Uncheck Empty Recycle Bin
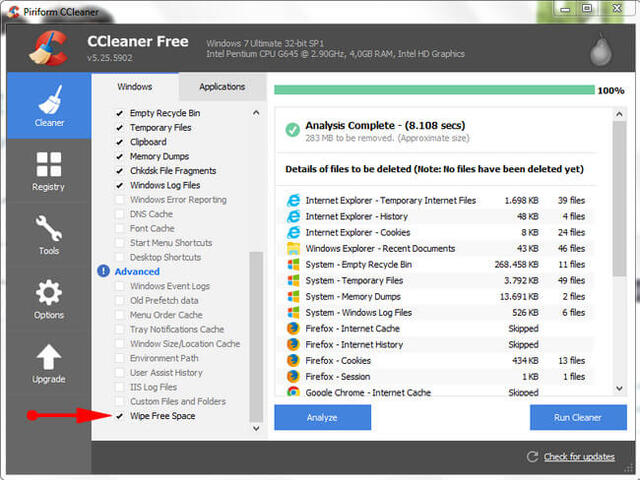This screenshot has height=480, width=640. 120,113
